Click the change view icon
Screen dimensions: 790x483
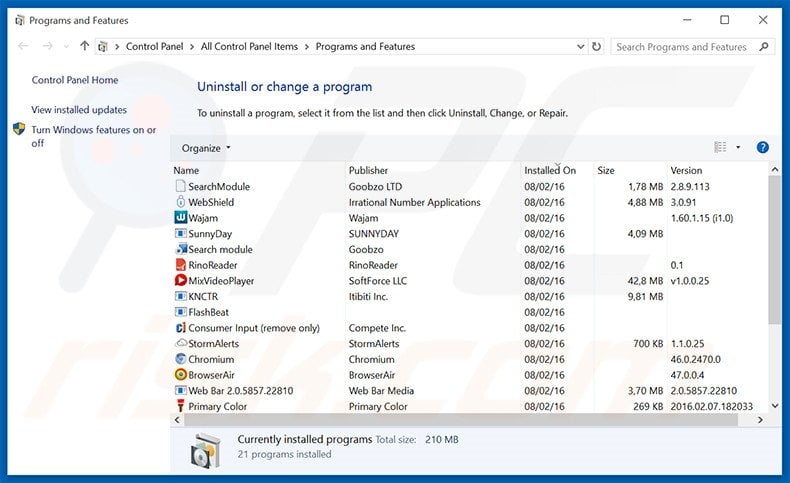[720, 147]
